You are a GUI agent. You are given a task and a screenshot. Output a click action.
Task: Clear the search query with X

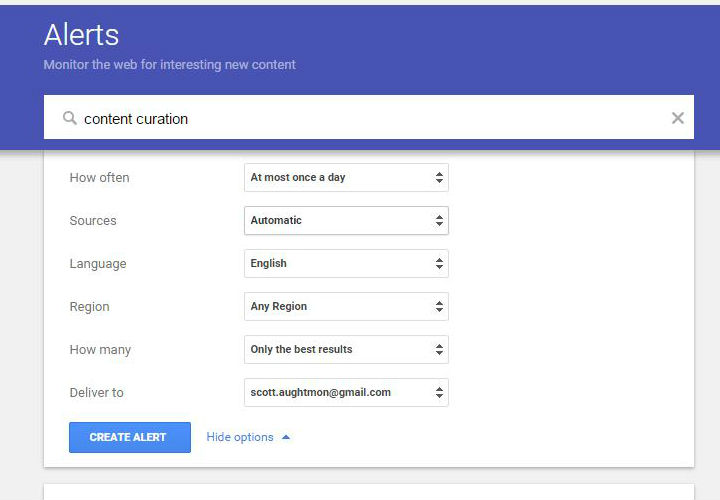click(x=677, y=118)
